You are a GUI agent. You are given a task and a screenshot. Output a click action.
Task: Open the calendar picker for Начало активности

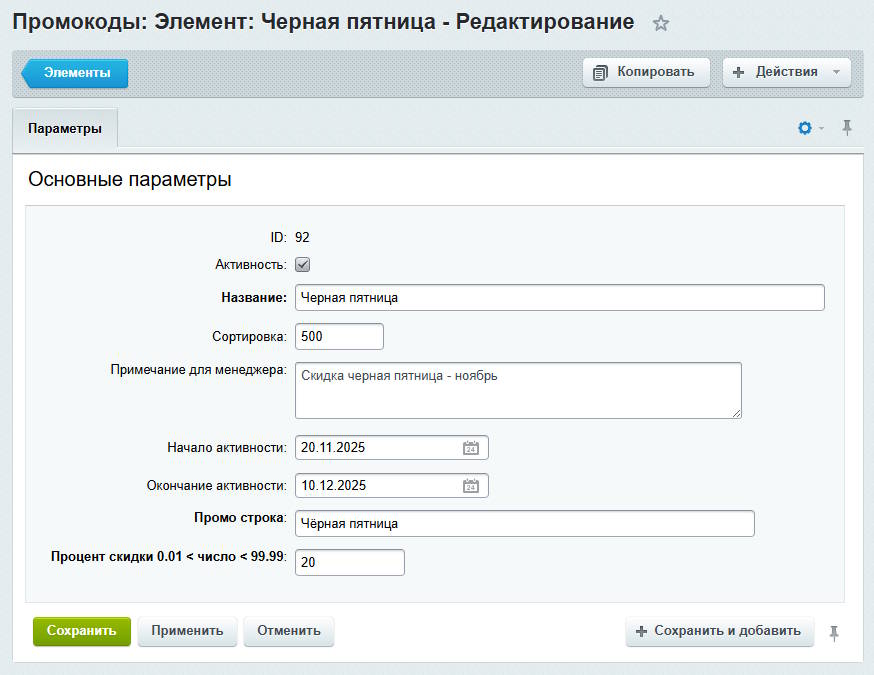pos(471,448)
